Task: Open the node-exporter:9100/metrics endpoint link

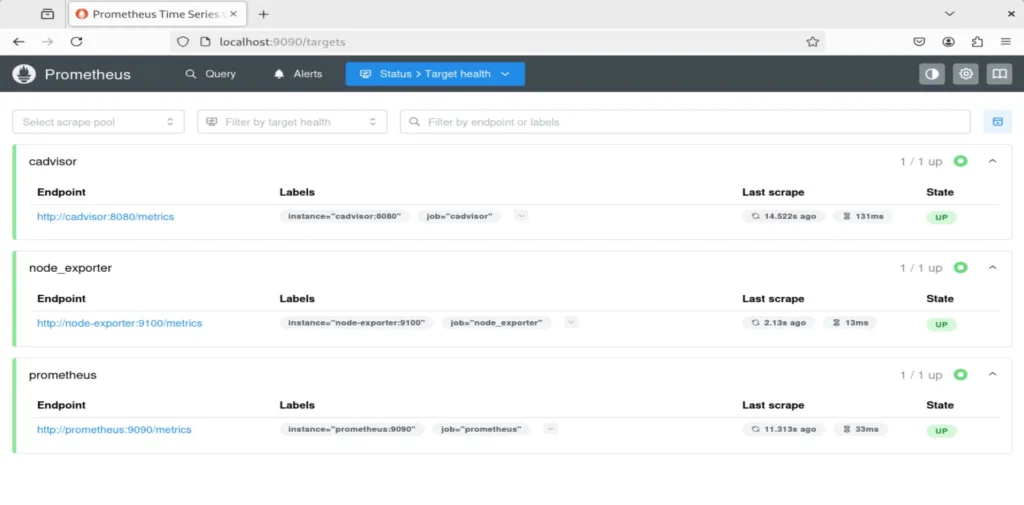Action: tap(119, 323)
